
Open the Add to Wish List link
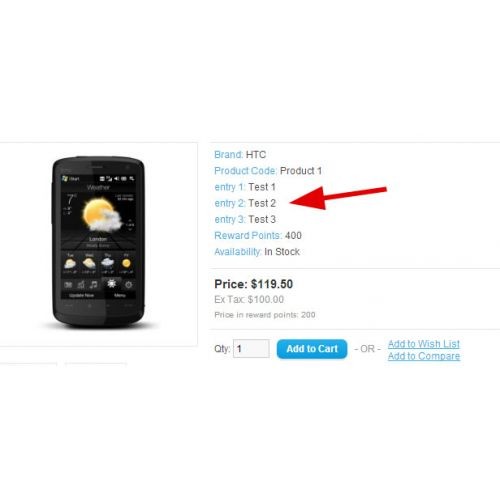click(x=424, y=344)
